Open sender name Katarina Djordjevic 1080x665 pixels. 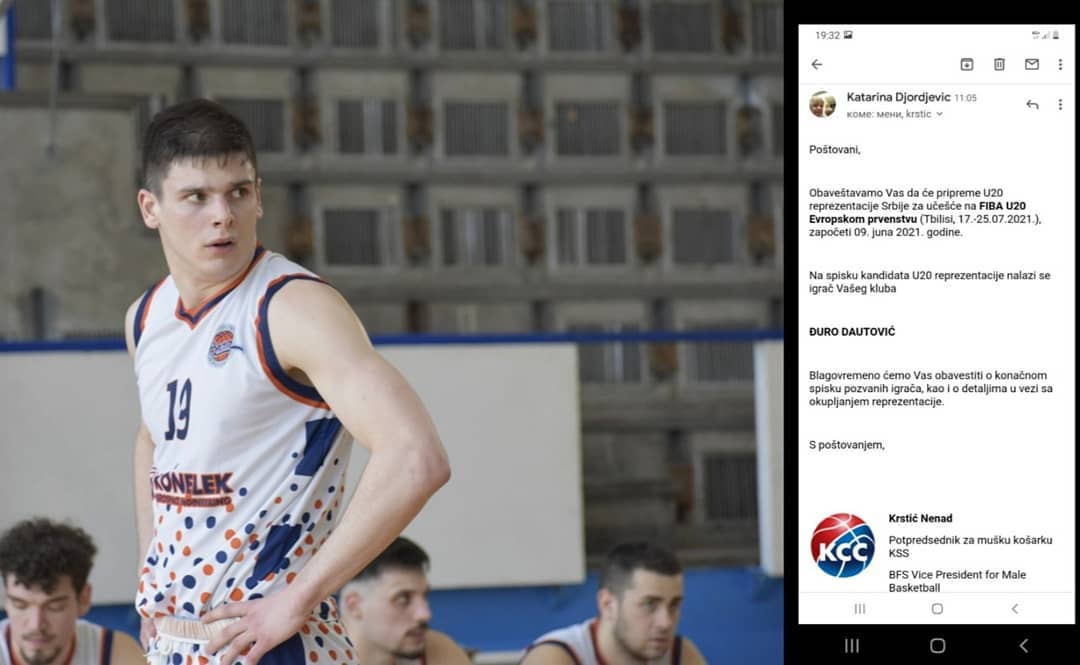click(898, 97)
